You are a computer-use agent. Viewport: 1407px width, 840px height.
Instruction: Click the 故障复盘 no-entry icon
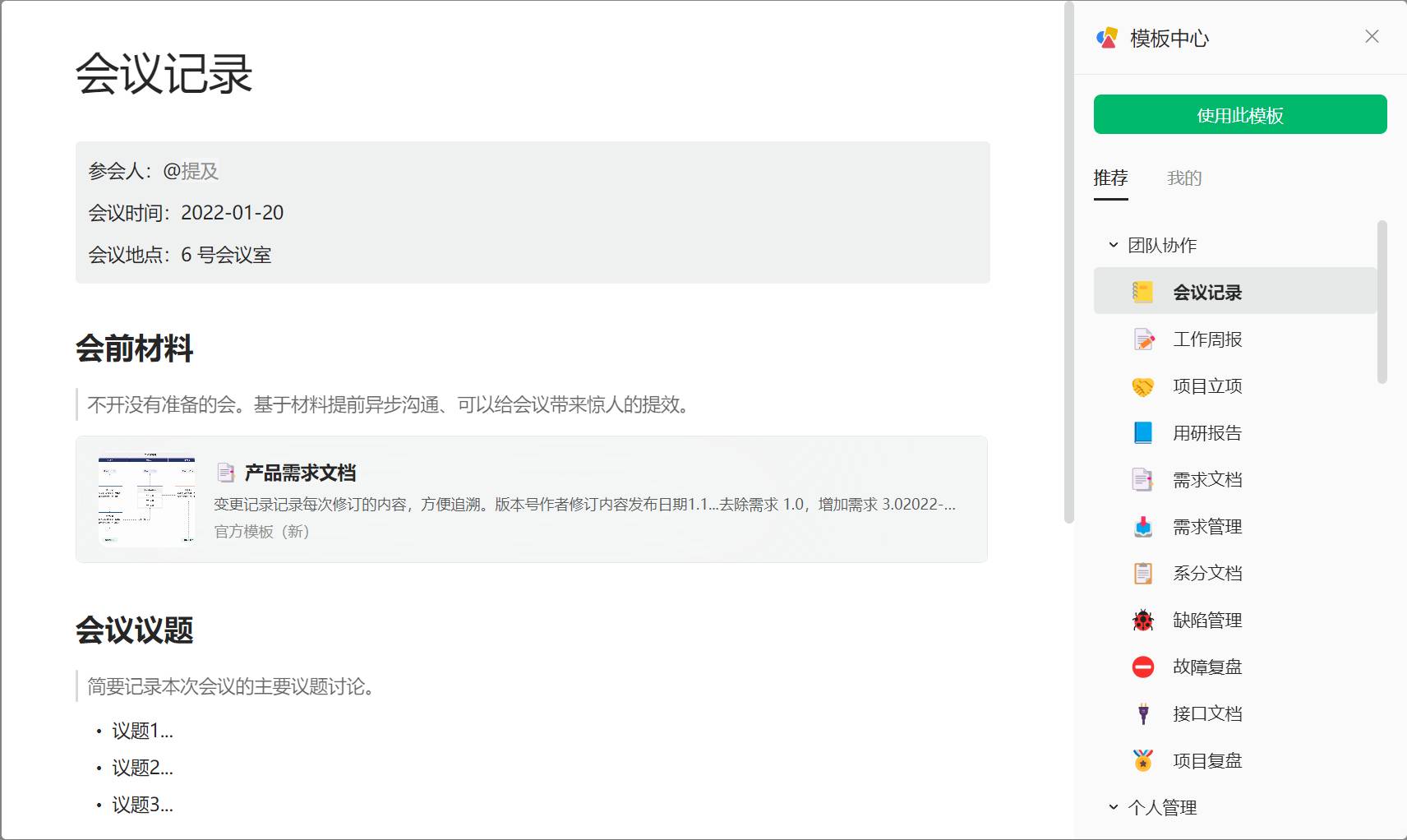point(1143,667)
